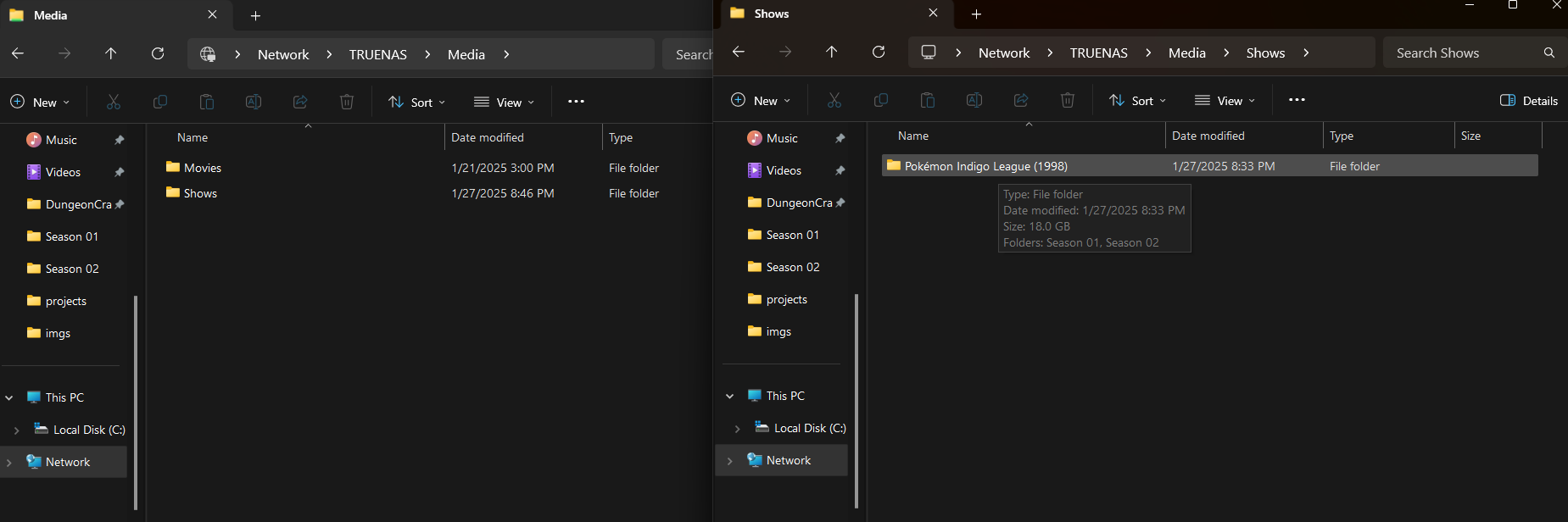Screen dimensions: 1568x522
Task: Click the back arrow in Media window
Action: [18, 54]
